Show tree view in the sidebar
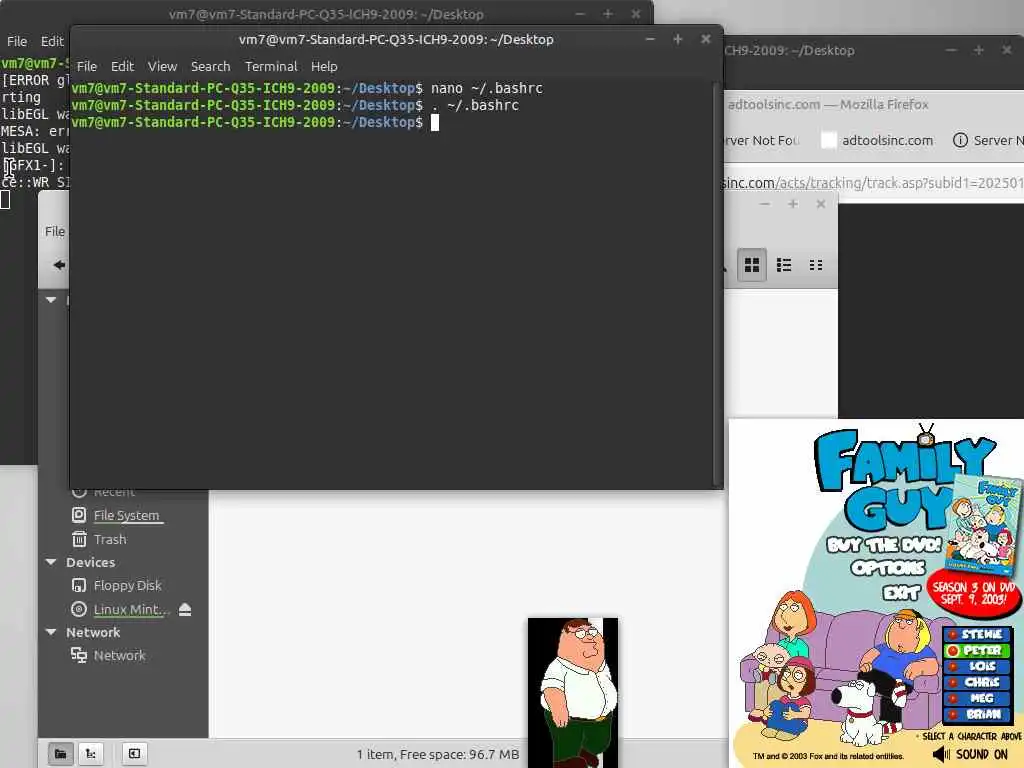 91,754
